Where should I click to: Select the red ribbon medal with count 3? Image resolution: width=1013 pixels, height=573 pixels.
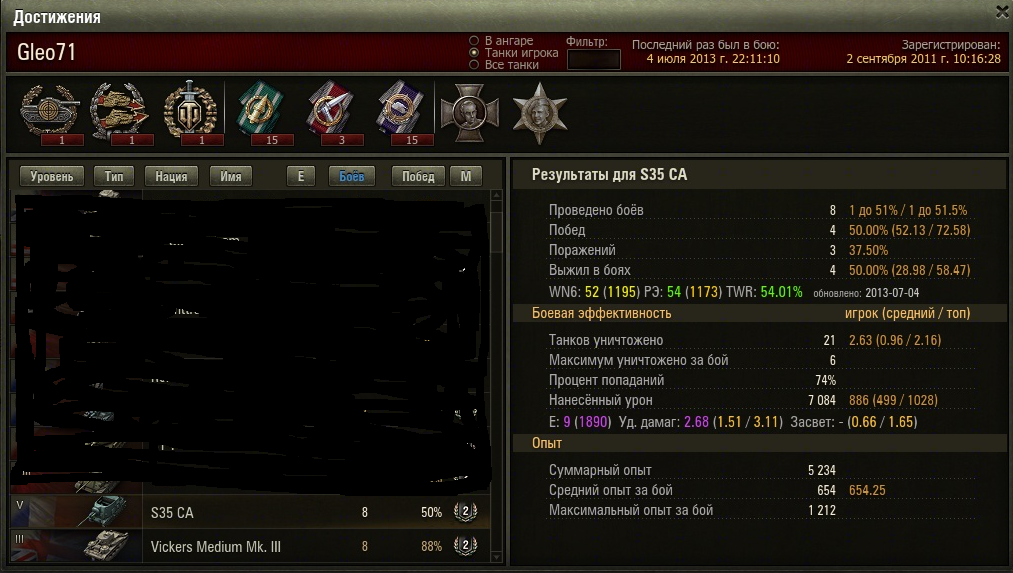pos(330,112)
